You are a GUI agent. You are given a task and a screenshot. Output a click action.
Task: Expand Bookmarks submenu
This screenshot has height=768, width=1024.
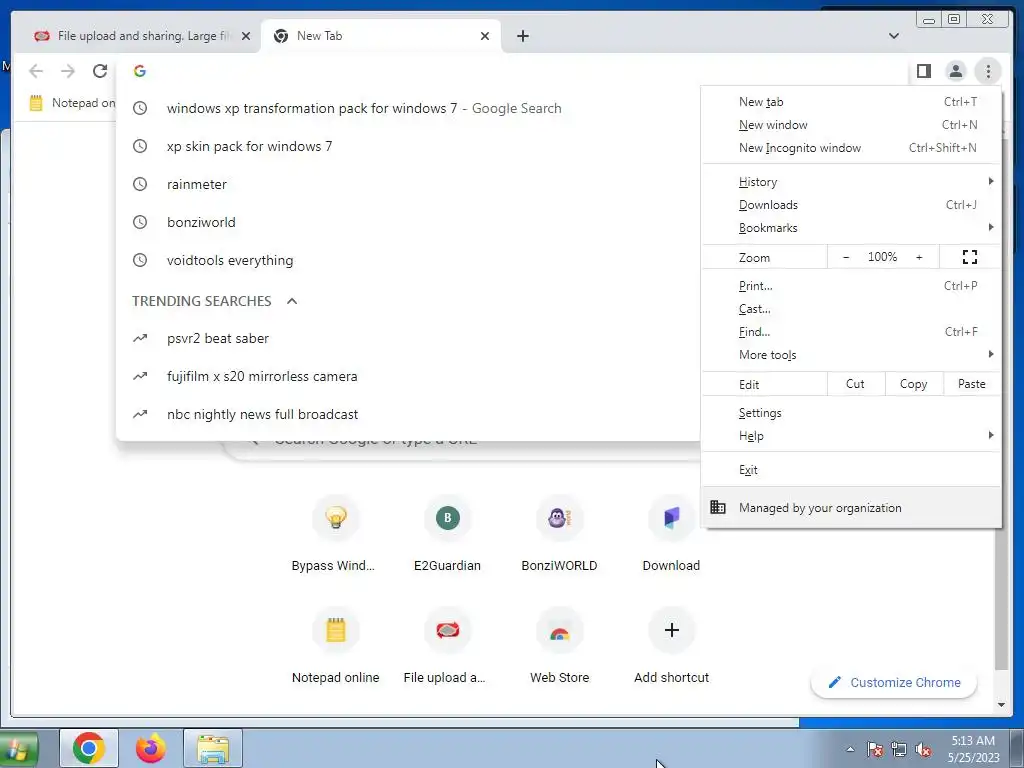851,227
